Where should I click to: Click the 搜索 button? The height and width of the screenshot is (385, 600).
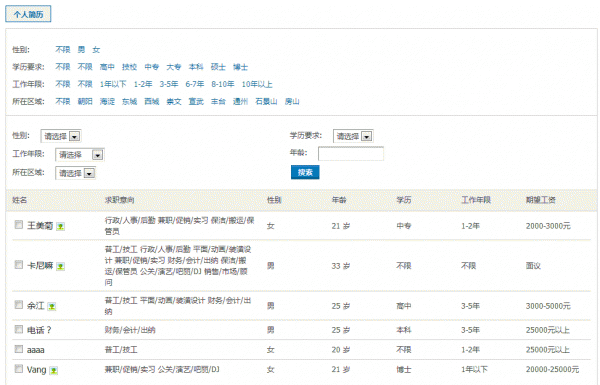[305, 172]
